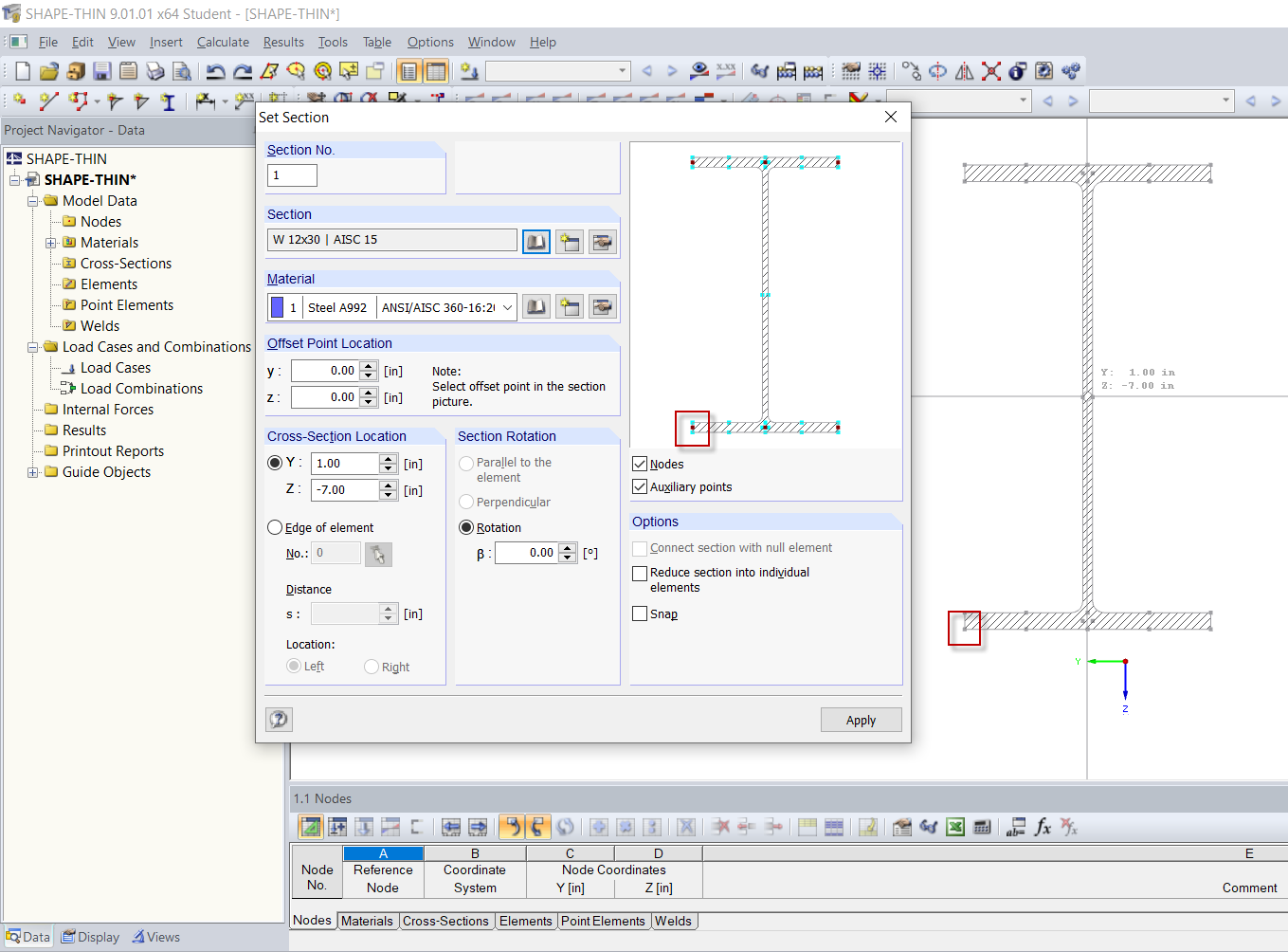Collapse the Model Data tree folder
The width and height of the screenshot is (1288, 952).
[x=33, y=201]
